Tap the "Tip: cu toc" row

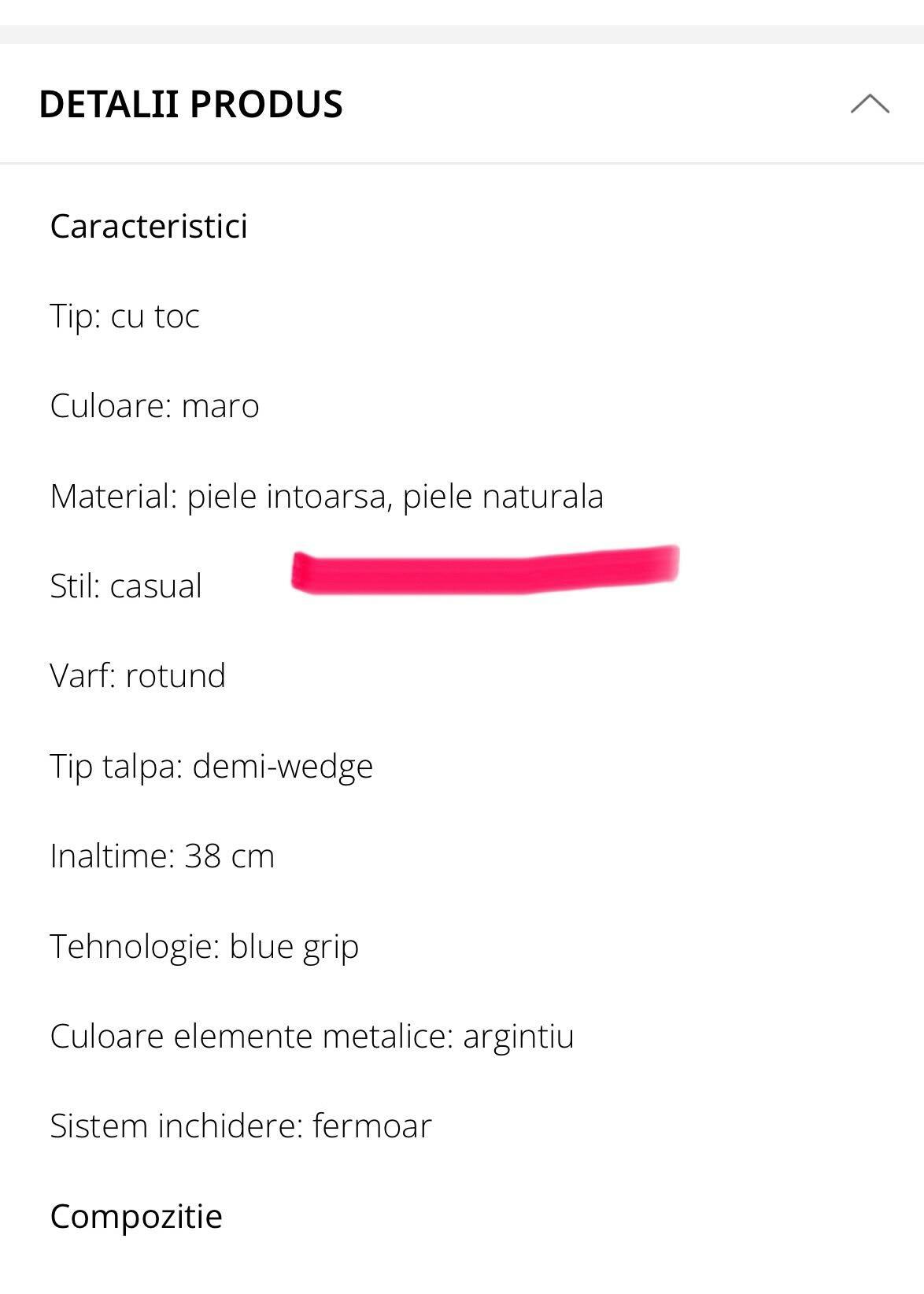click(x=124, y=316)
